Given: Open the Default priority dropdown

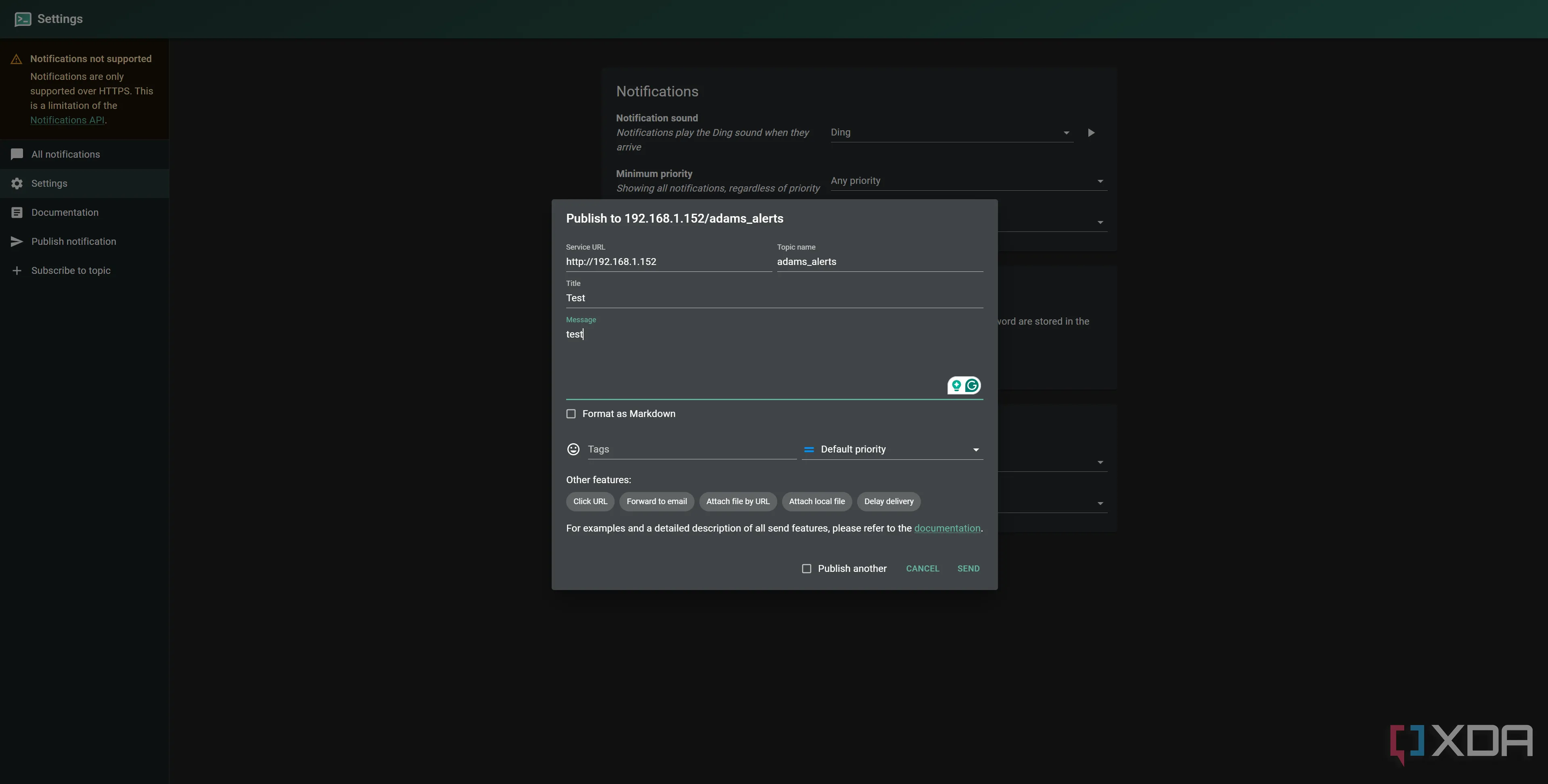Looking at the screenshot, I should click(892, 449).
